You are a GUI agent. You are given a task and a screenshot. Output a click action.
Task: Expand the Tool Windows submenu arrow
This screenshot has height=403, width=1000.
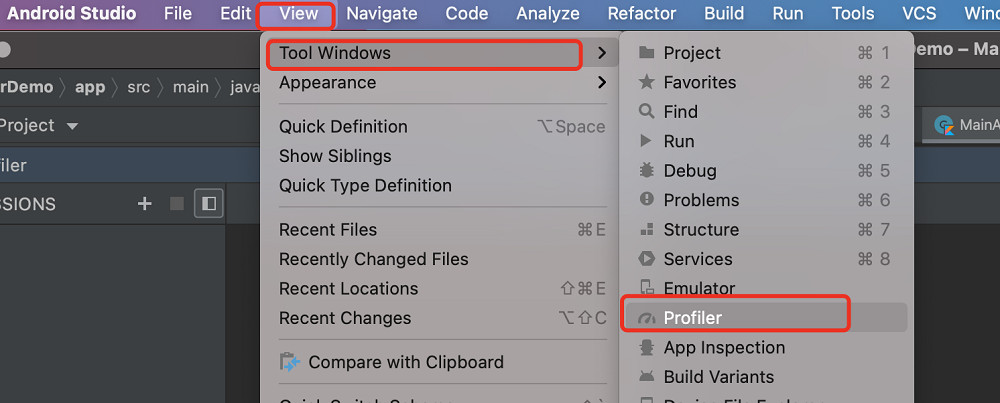pos(602,53)
